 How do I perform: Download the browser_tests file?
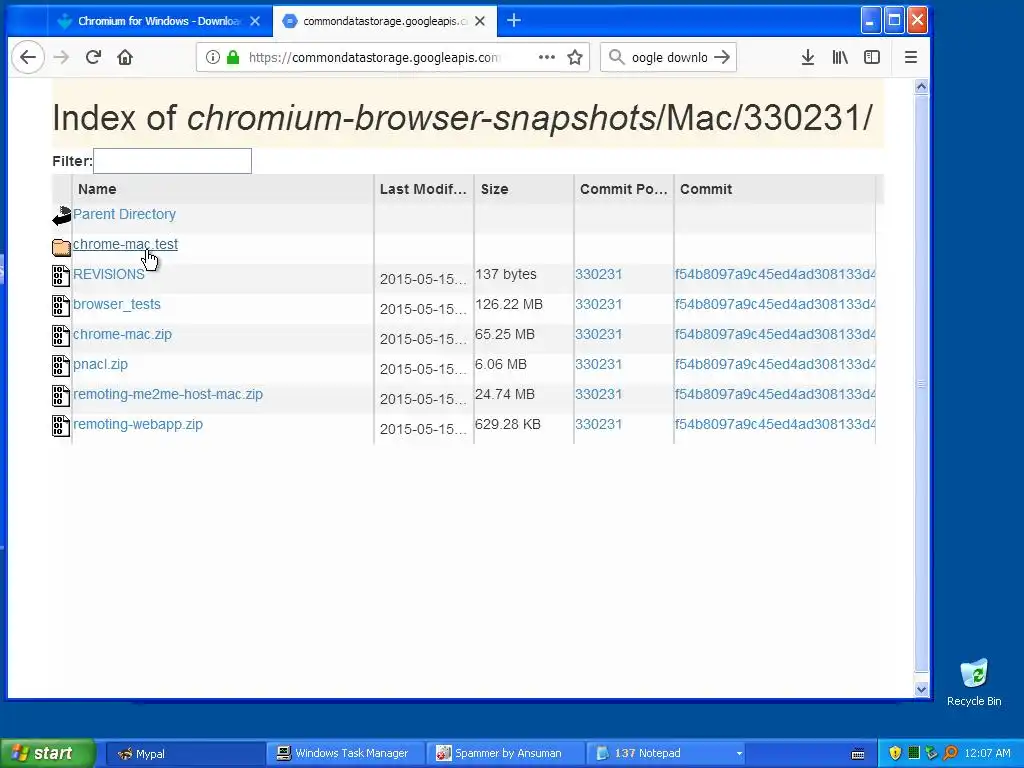[117, 304]
